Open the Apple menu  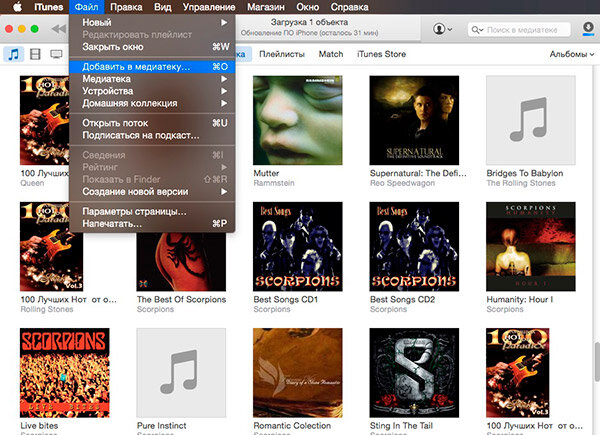click(17, 7)
